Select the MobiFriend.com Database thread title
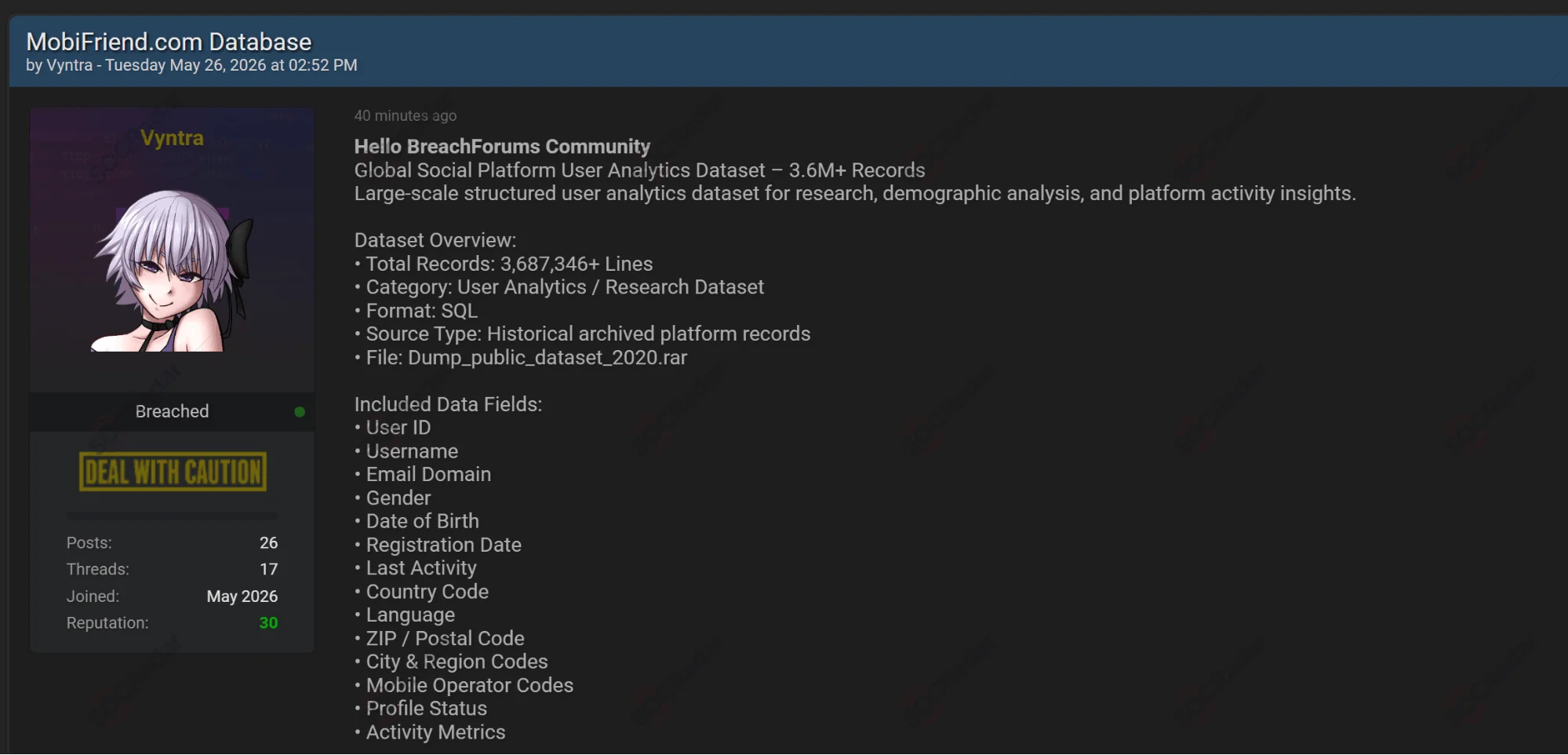1568x755 pixels. (169, 42)
